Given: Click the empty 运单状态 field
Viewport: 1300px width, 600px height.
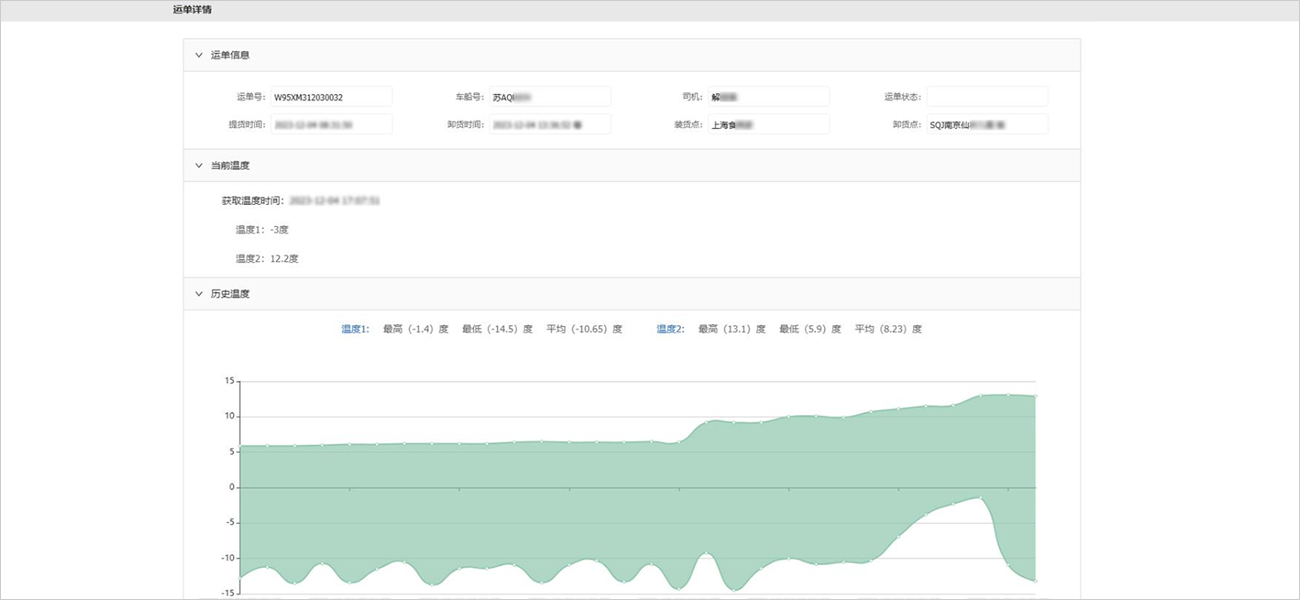Looking at the screenshot, I should (986, 97).
